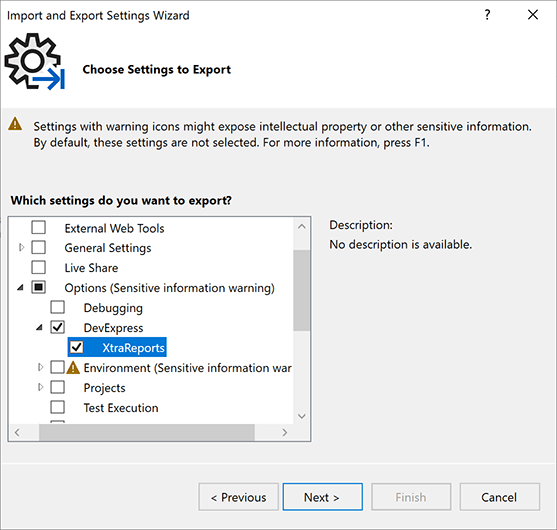Click the vertical scrollbar thumb

(302, 290)
